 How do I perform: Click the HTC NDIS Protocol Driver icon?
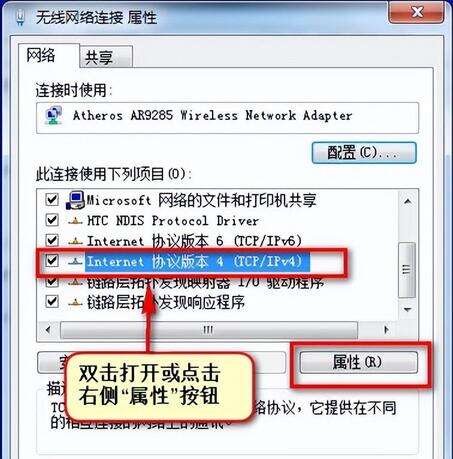pyautogui.click(x=75, y=221)
